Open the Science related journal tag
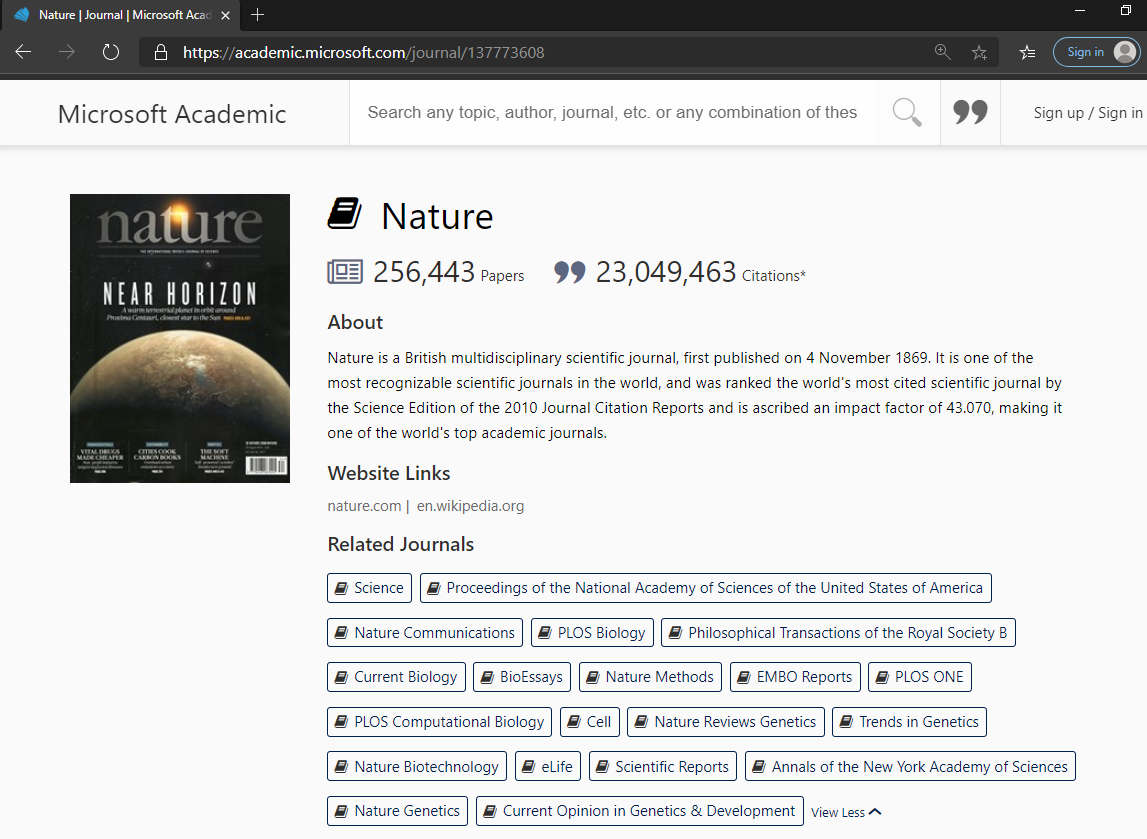This screenshot has width=1147, height=839. pyautogui.click(x=369, y=588)
